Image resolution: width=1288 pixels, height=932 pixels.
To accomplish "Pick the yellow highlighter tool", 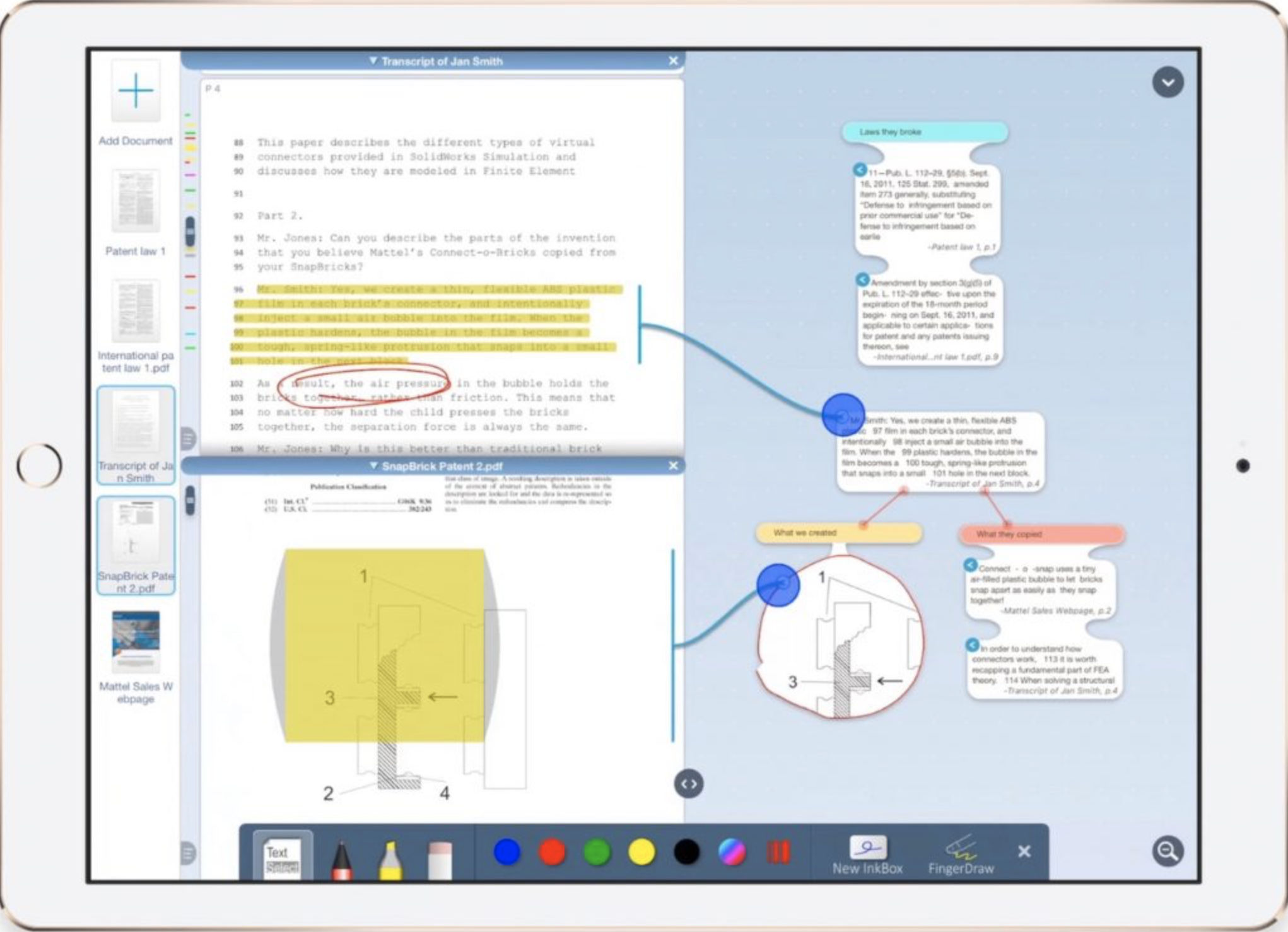I will coord(390,860).
